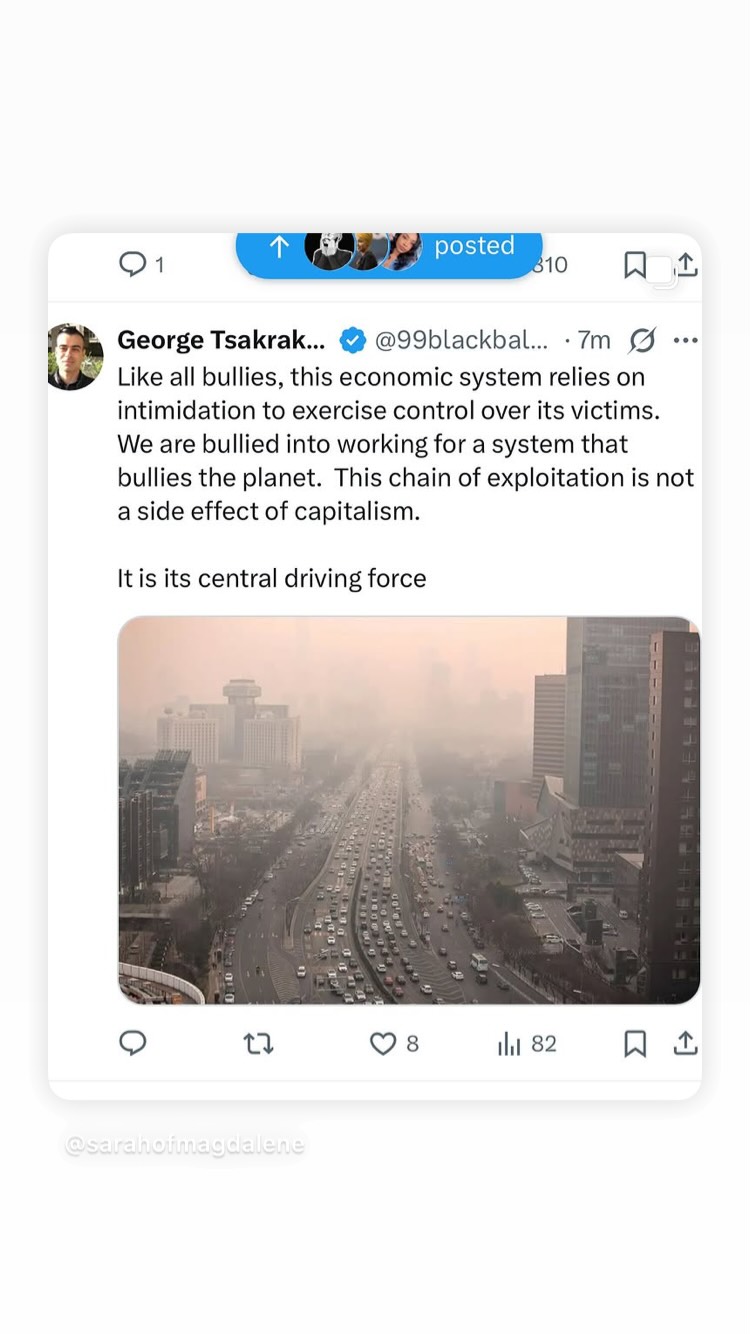View analytics showing 82 views

(x=527, y=1044)
